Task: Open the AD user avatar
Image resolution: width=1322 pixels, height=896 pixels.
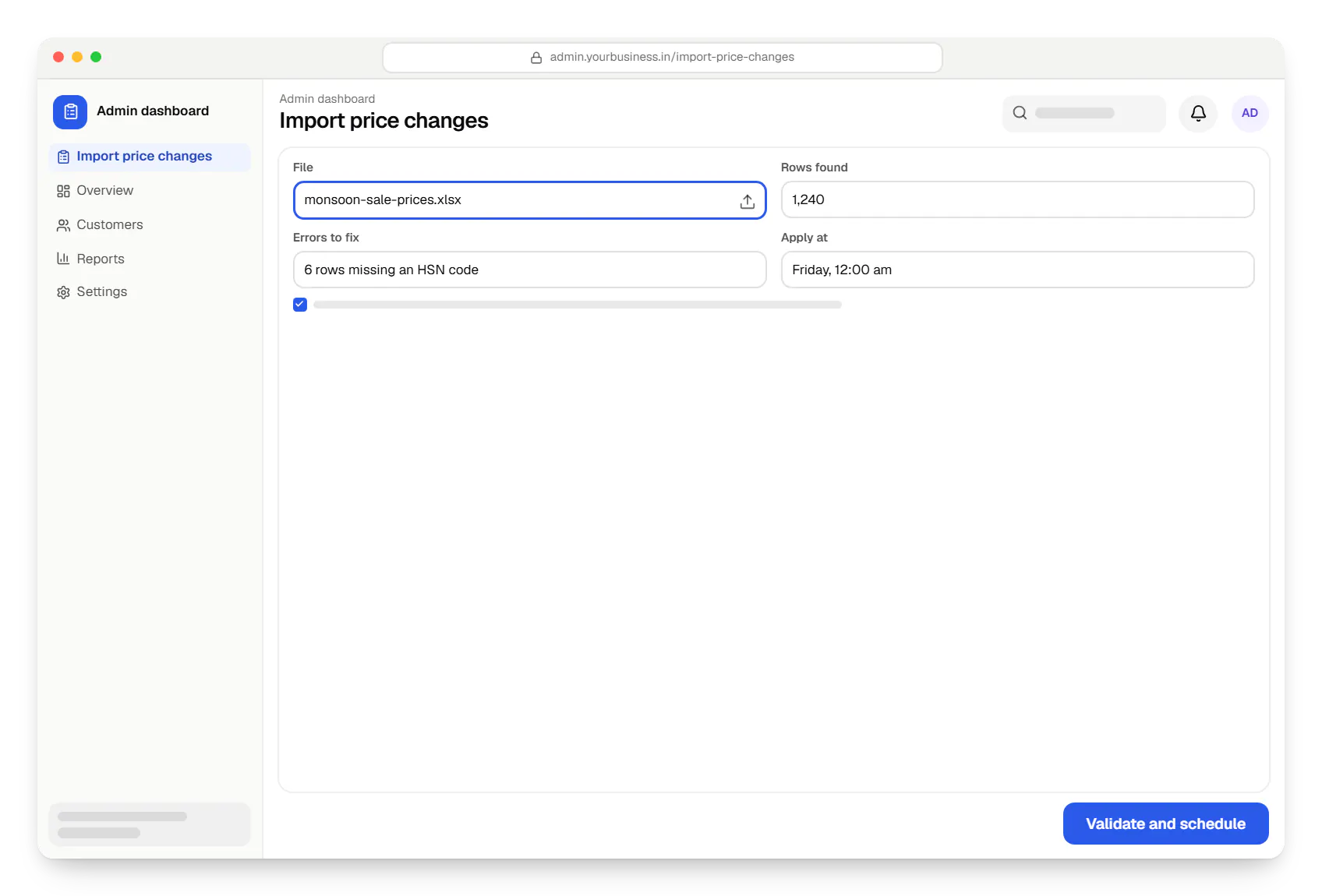Action: coord(1250,113)
